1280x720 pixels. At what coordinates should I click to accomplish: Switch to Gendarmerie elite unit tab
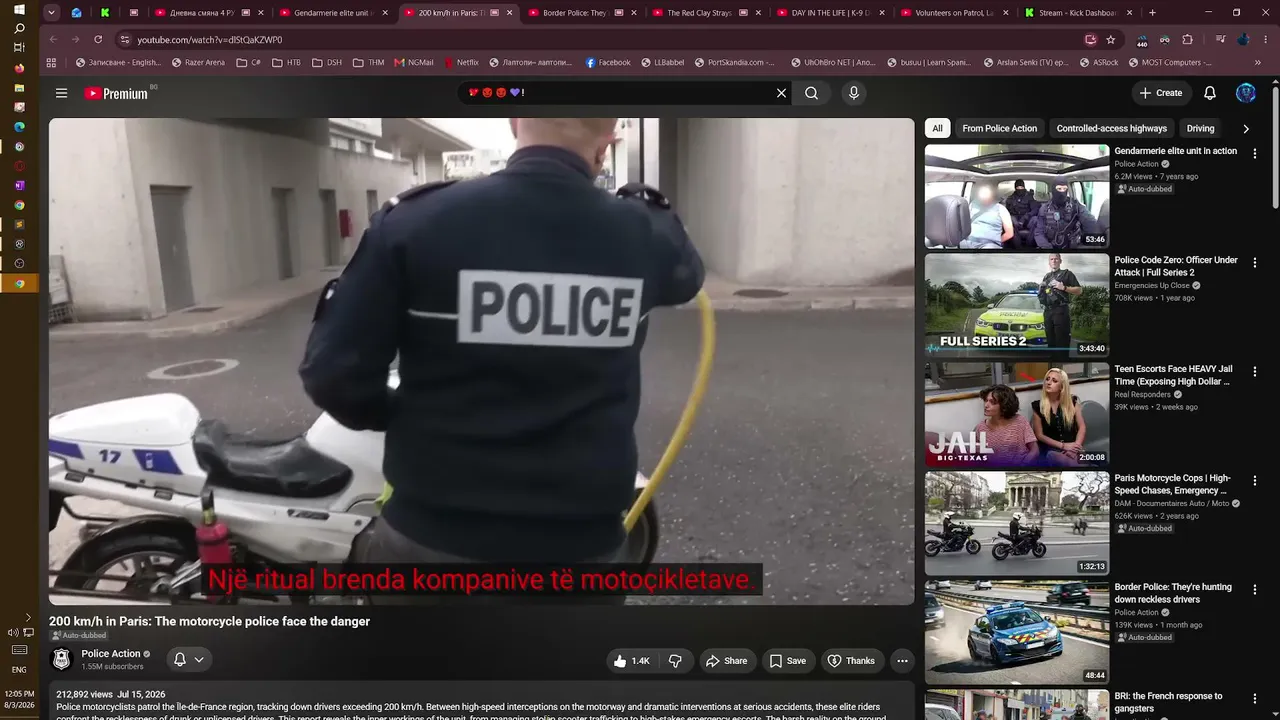[x=334, y=13]
